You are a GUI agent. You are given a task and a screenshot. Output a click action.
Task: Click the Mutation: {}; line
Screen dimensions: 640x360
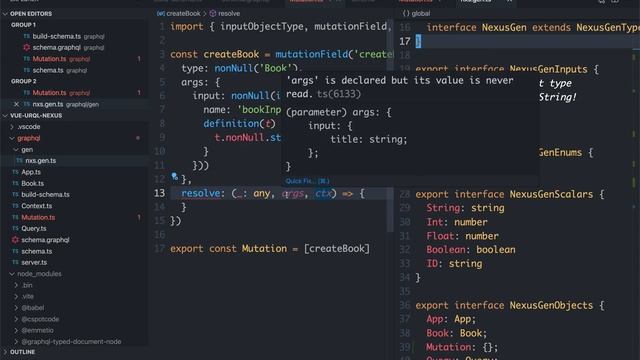click(462, 347)
